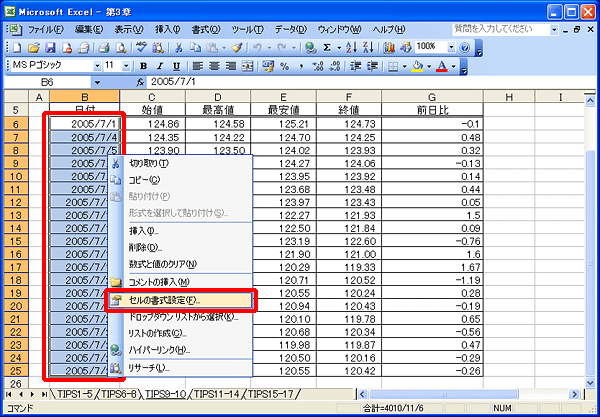Viewport: 600px width, 417px height.
Task: Sort ascending with the A-Z icon
Action: [351, 47]
